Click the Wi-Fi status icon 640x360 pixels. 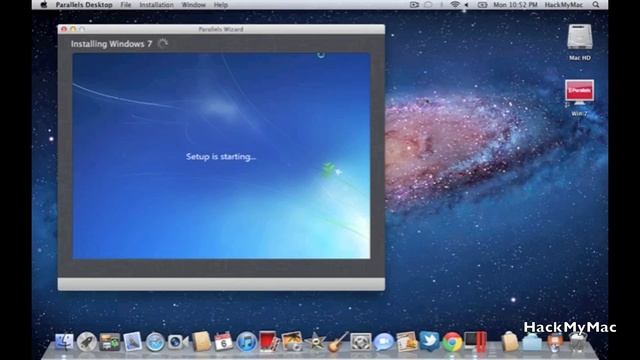point(455,5)
